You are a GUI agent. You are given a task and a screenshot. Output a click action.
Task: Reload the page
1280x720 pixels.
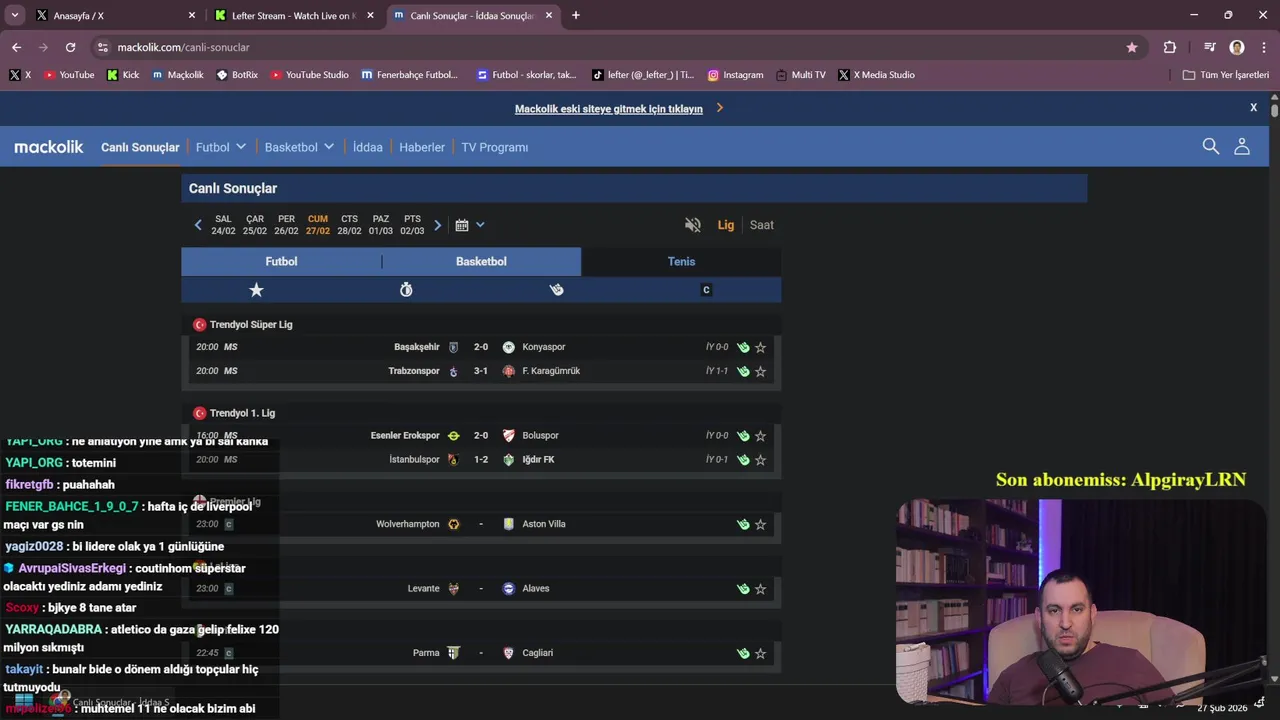pyautogui.click(x=70, y=47)
